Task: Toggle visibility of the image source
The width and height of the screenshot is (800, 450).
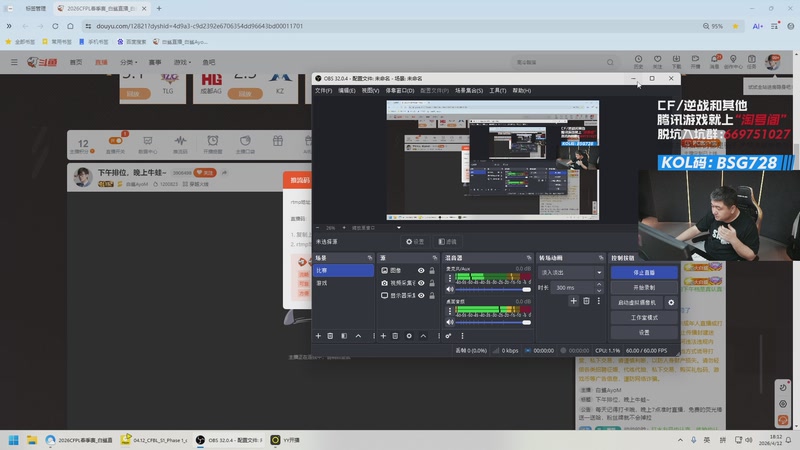Action: [421, 270]
